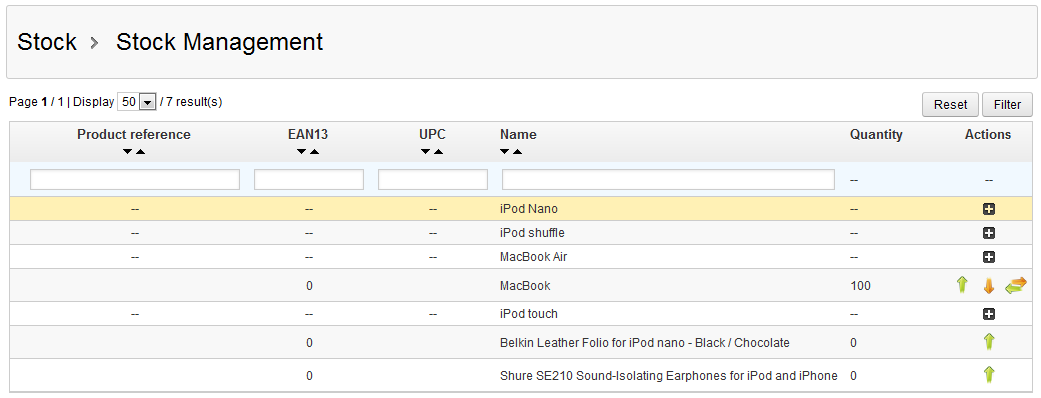Expand iPod Nano combinations with plus icon

pos(989,209)
